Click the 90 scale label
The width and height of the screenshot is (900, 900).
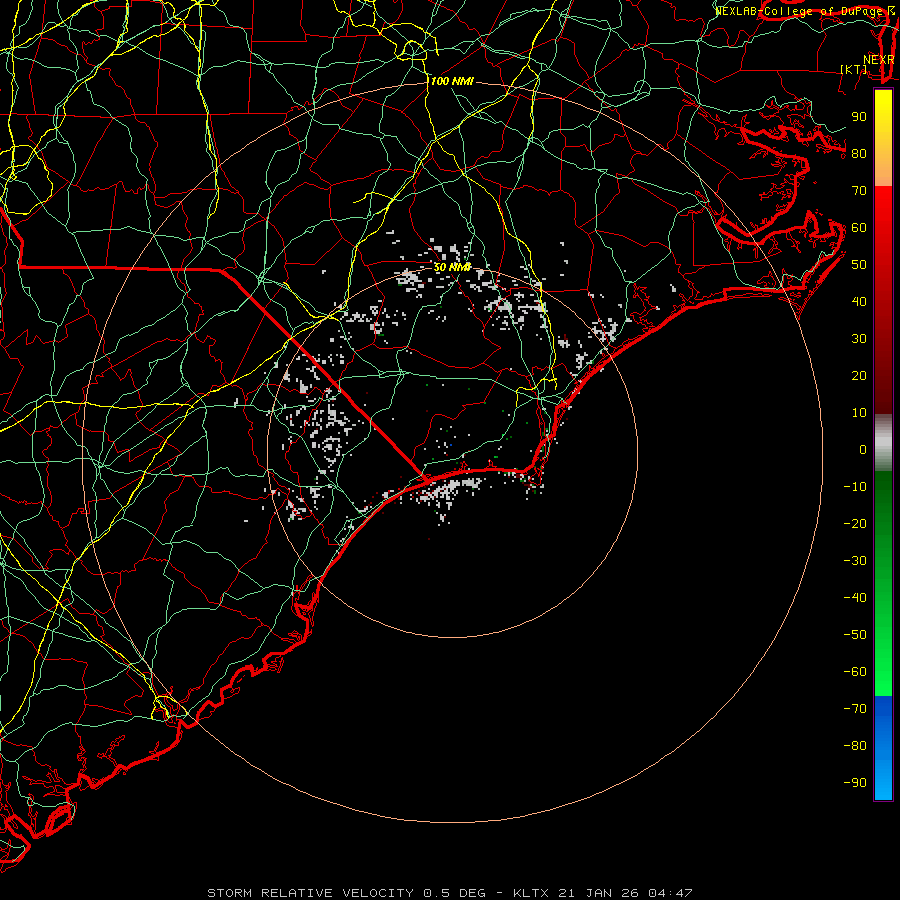click(859, 117)
